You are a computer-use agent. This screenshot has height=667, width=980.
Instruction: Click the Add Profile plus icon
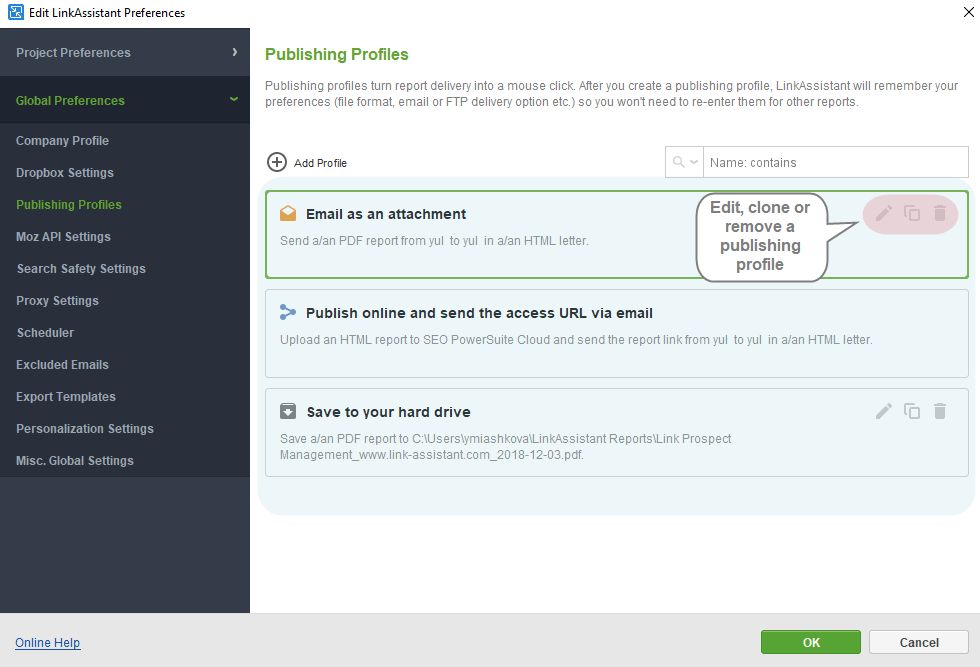pyautogui.click(x=276, y=162)
